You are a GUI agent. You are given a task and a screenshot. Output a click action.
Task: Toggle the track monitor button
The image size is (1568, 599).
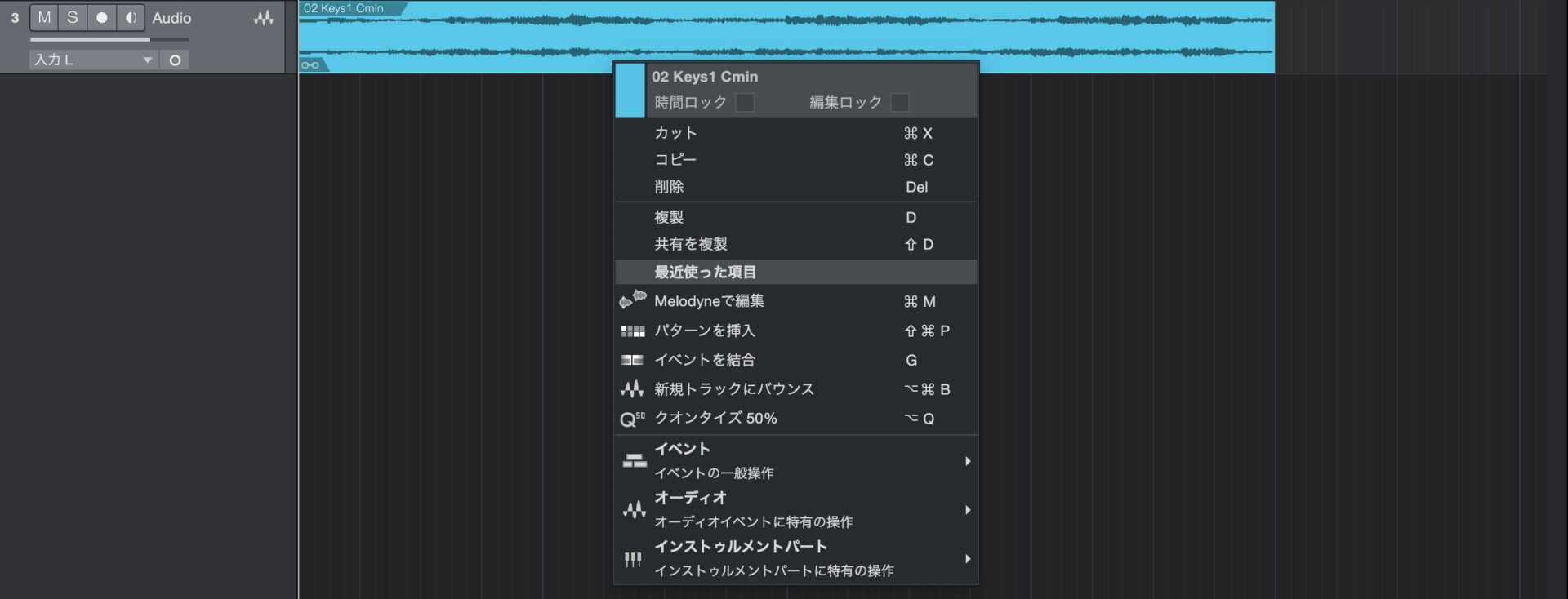tap(130, 18)
